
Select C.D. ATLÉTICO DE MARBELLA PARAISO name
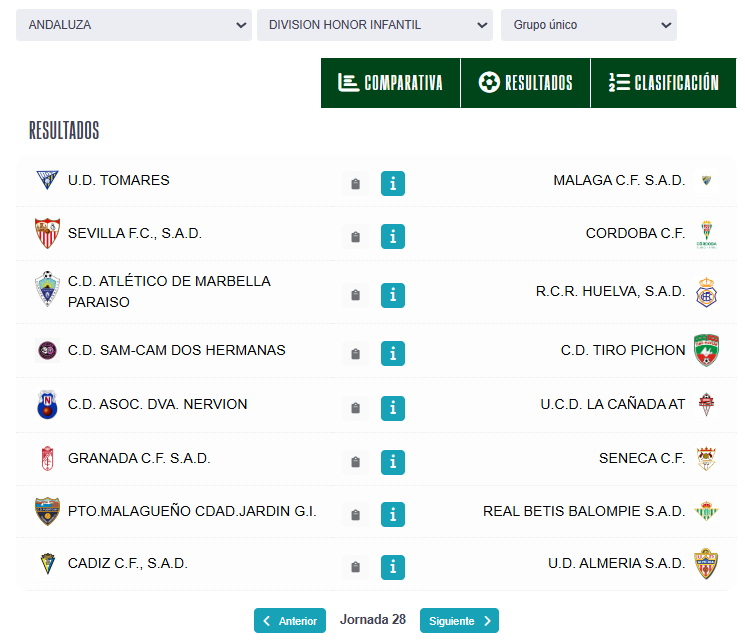point(169,292)
